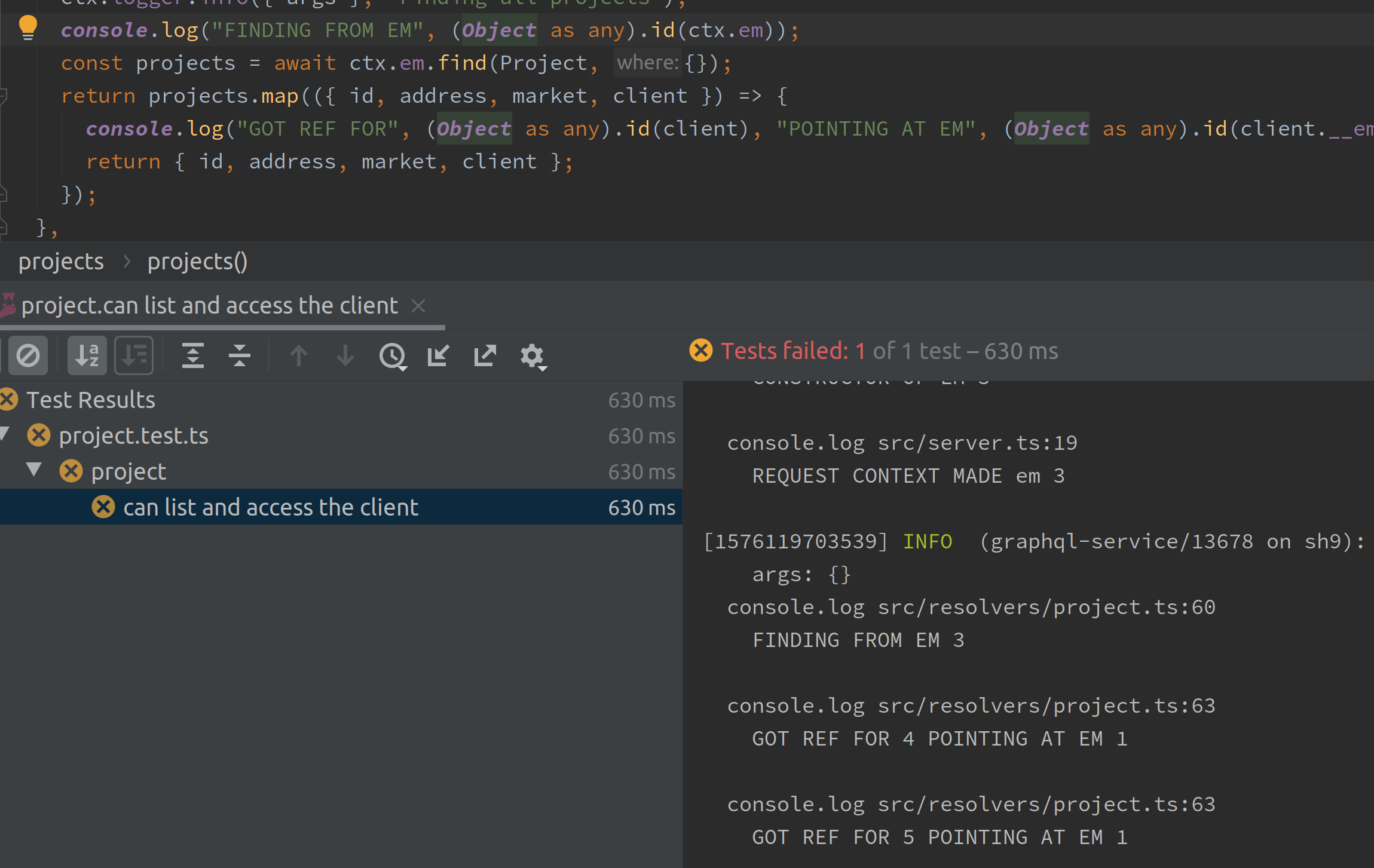The image size is (1374, 868).
Task: Jump to previous failed test
Action: [298, 355]
